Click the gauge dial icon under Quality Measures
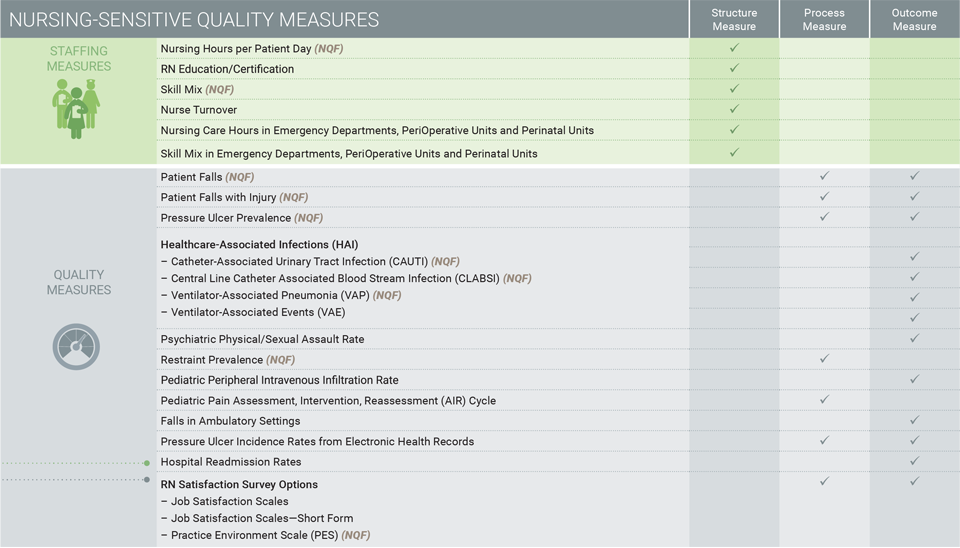 (x=77, y=347)
